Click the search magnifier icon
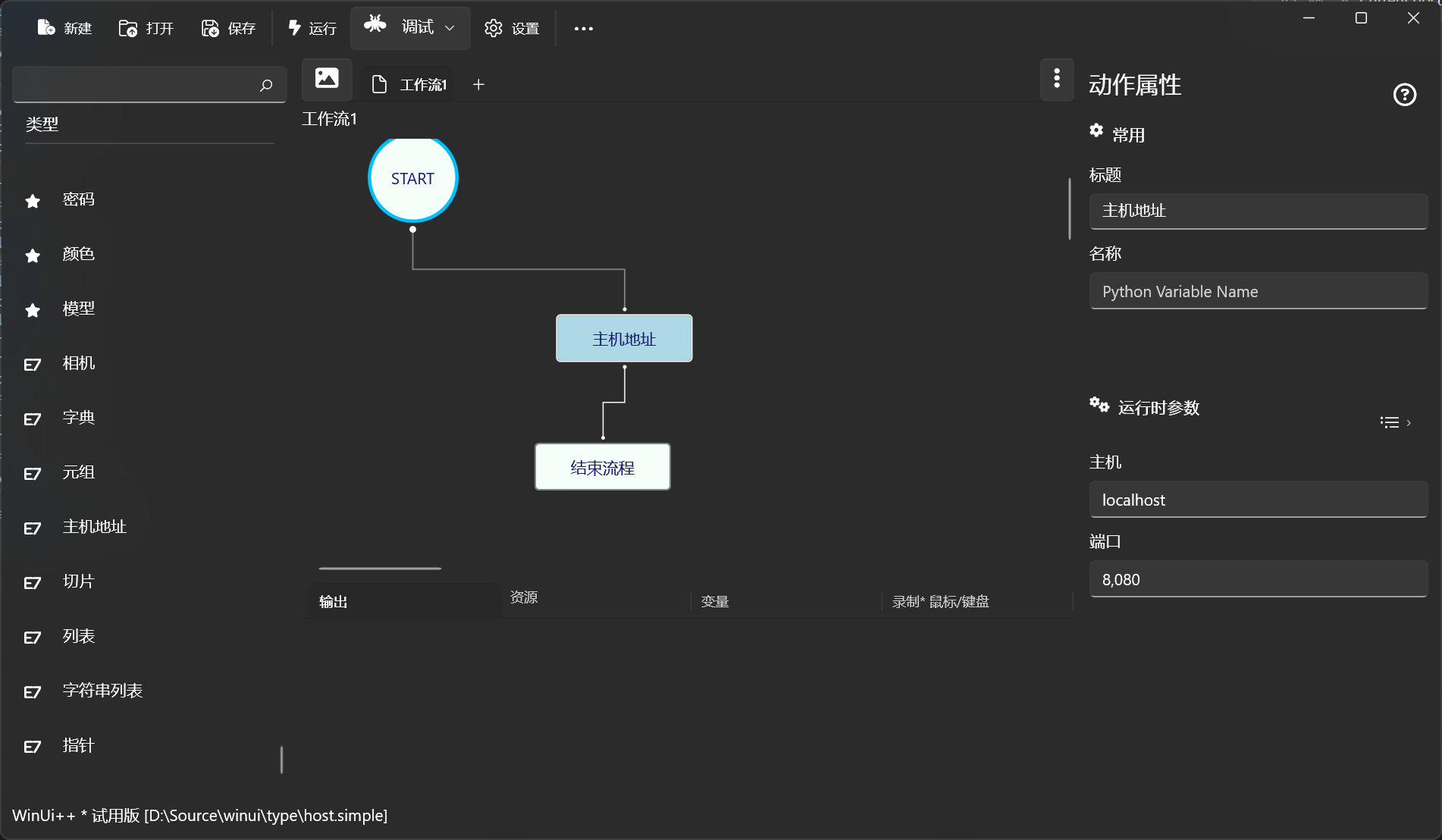Image resolution: width=1442 pixels, height=840 pixels. pyautogui.click(x=266, y=86)
